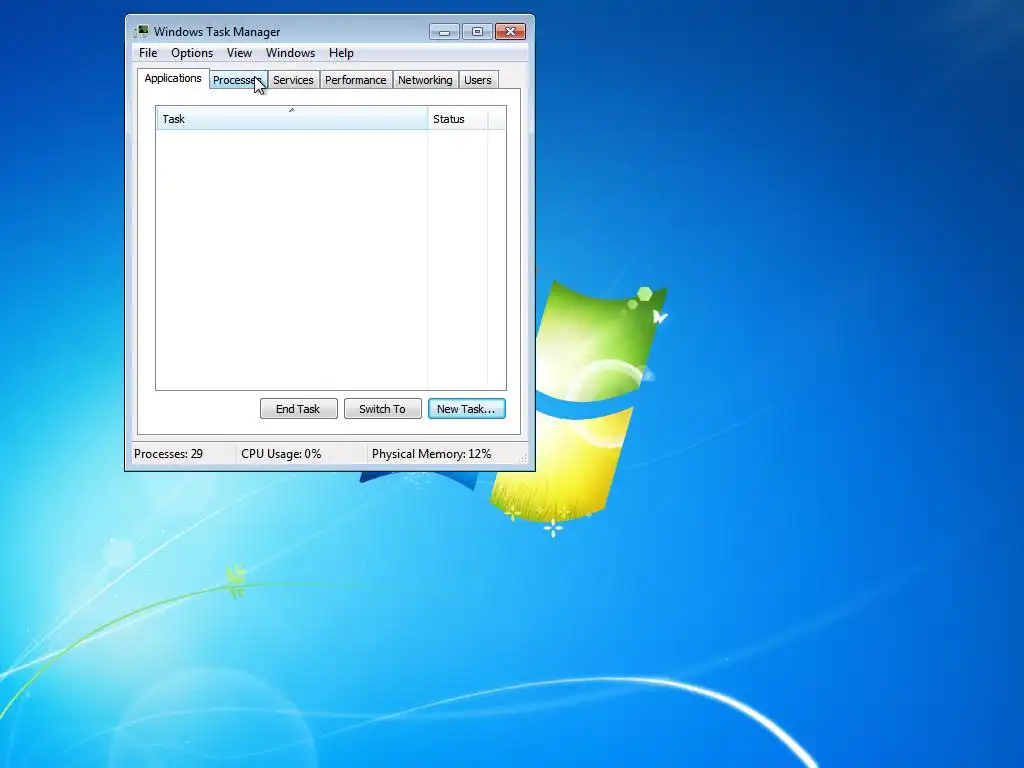The image size is (1024, 768).
Task: Switch to the Processes tab
Action: (x=238, y=80)
